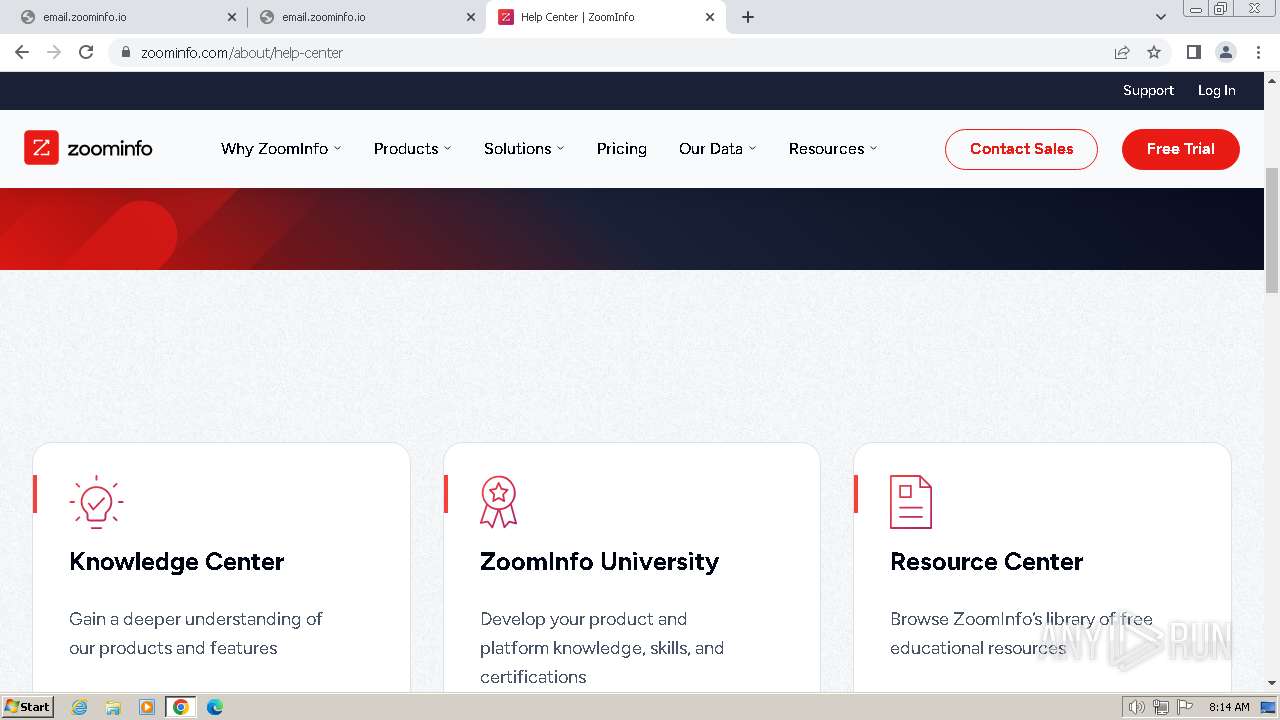Open the ZoomInfo University card heading

point(599,562)
